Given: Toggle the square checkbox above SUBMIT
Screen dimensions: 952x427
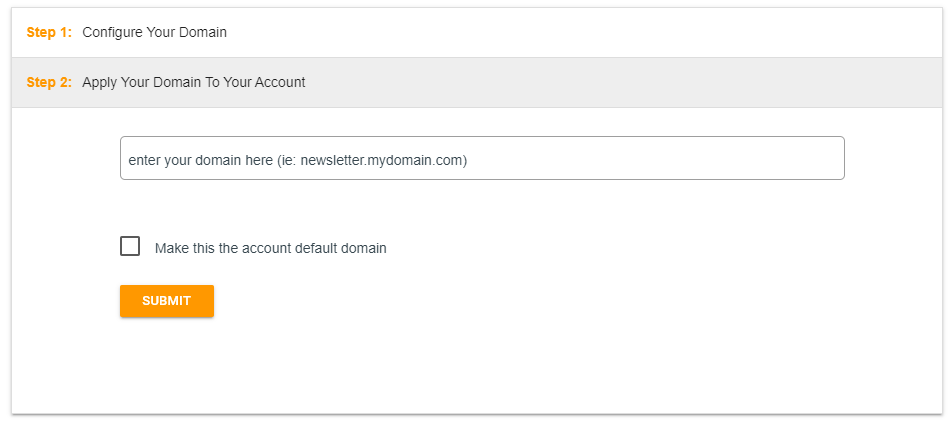Looking at the screenshot, I should point(130,246).
